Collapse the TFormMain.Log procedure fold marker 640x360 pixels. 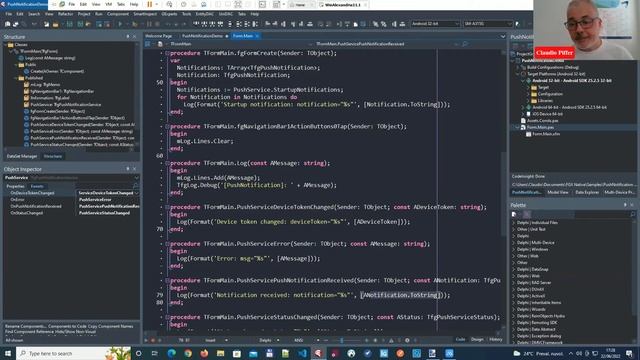[x=167, y=163]
